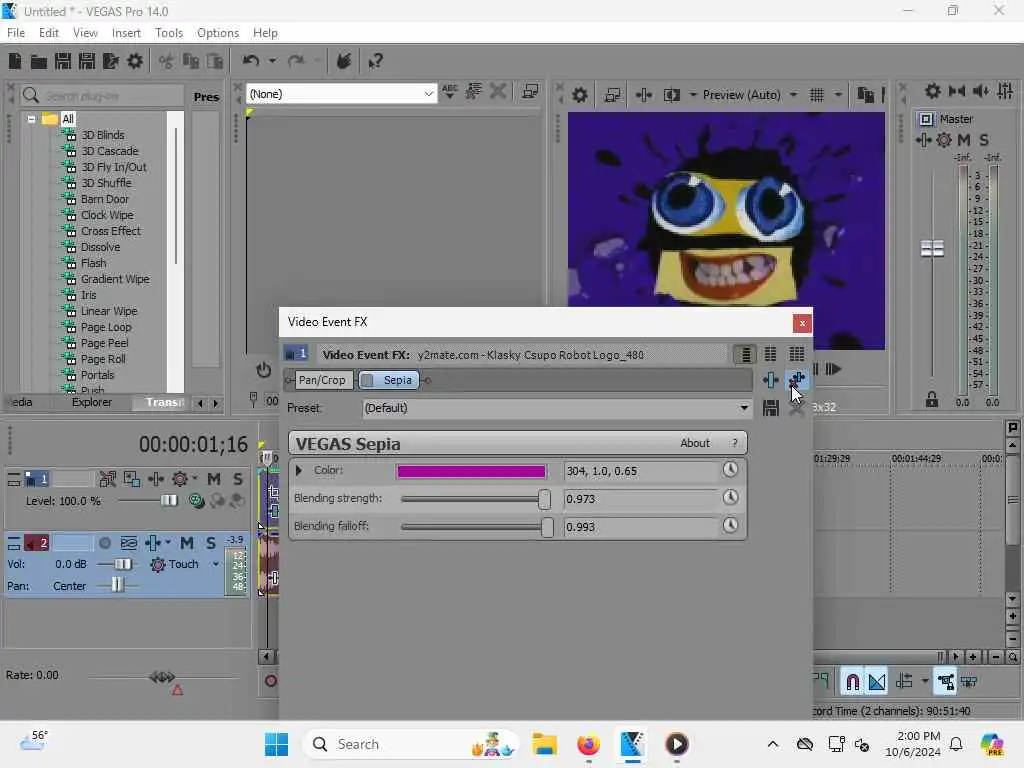Screen dimensions: 1024x768
Task: Open track 1 compositing gear dropdown arrow
Action: point(195,479)
